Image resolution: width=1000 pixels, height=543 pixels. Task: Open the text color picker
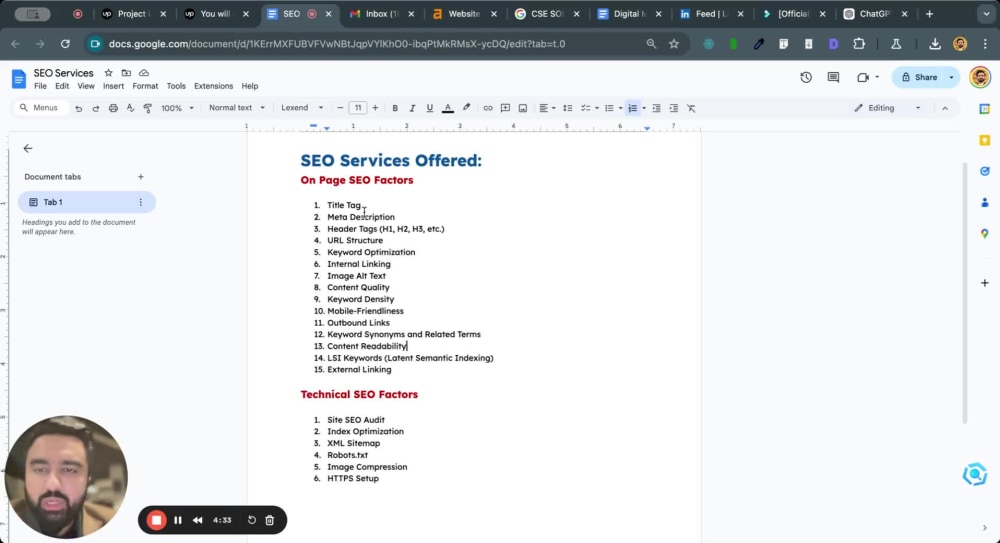tap(448, 108)
